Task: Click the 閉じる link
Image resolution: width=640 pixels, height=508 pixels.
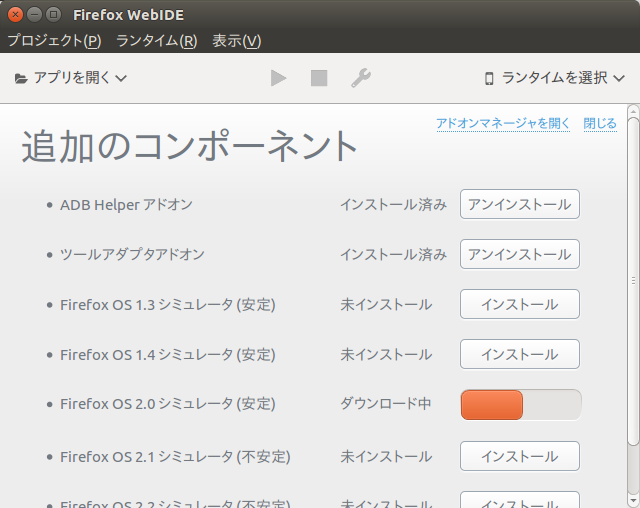Action: [600, 123]
